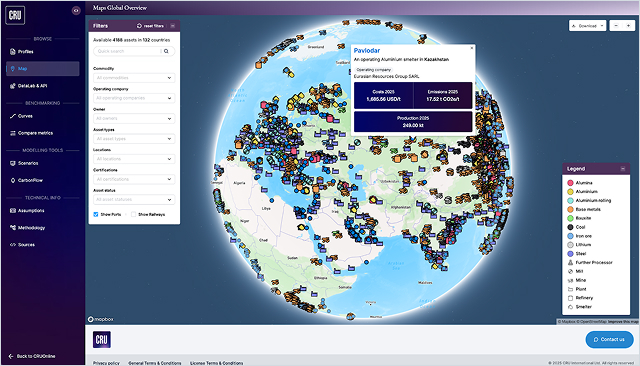Click the Pavlodar title link
The width and height of the screenshot is (640, 366).
367,51
